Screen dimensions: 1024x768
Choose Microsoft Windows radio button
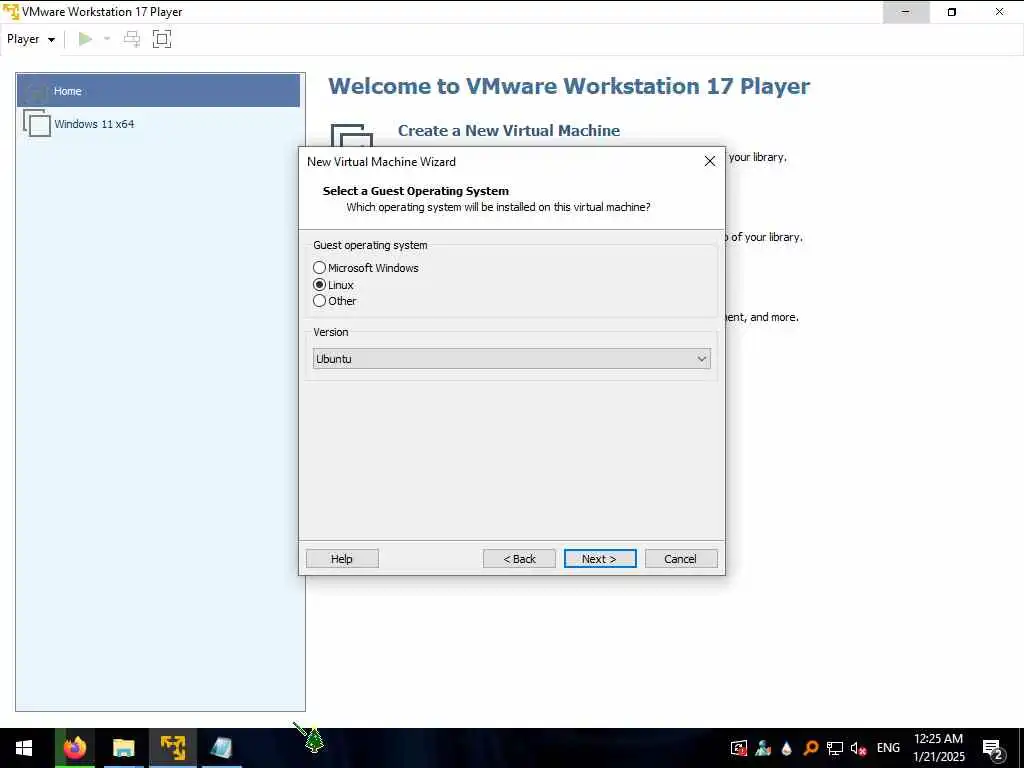pyautogui.click(x=319, y=268)
